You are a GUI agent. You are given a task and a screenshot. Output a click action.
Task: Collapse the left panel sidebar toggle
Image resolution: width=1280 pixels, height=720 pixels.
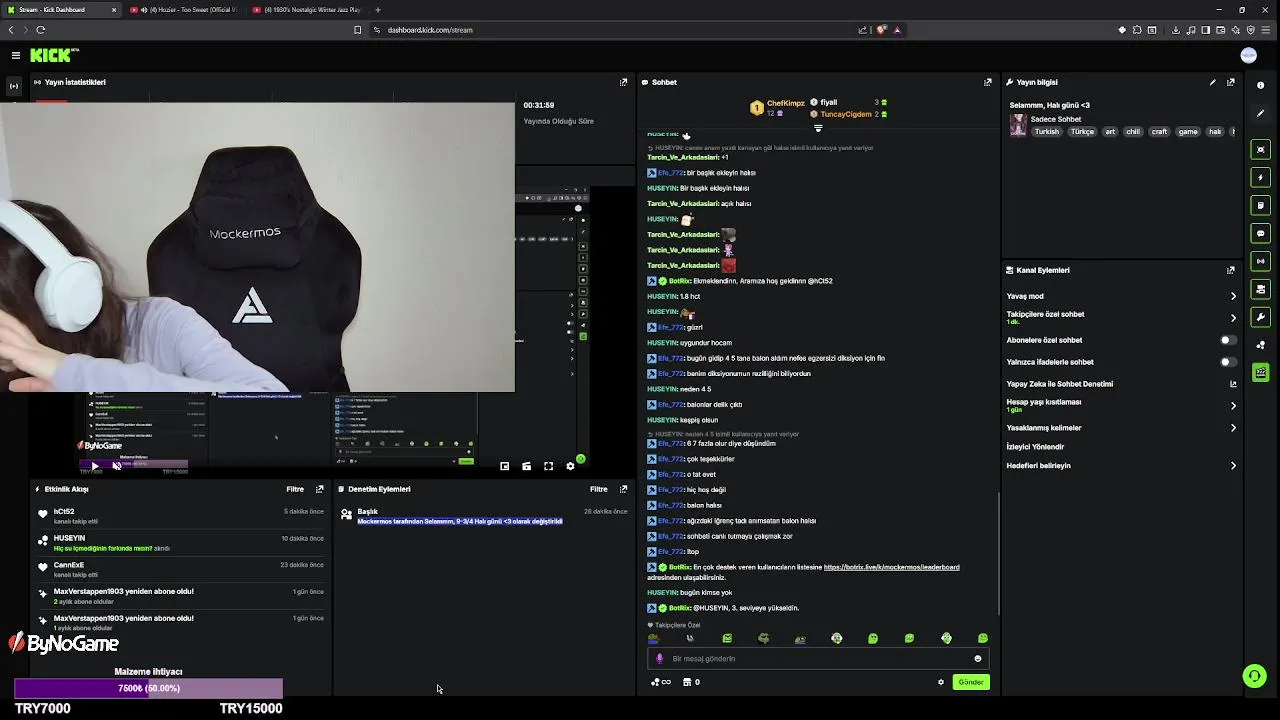click(14, 86)
